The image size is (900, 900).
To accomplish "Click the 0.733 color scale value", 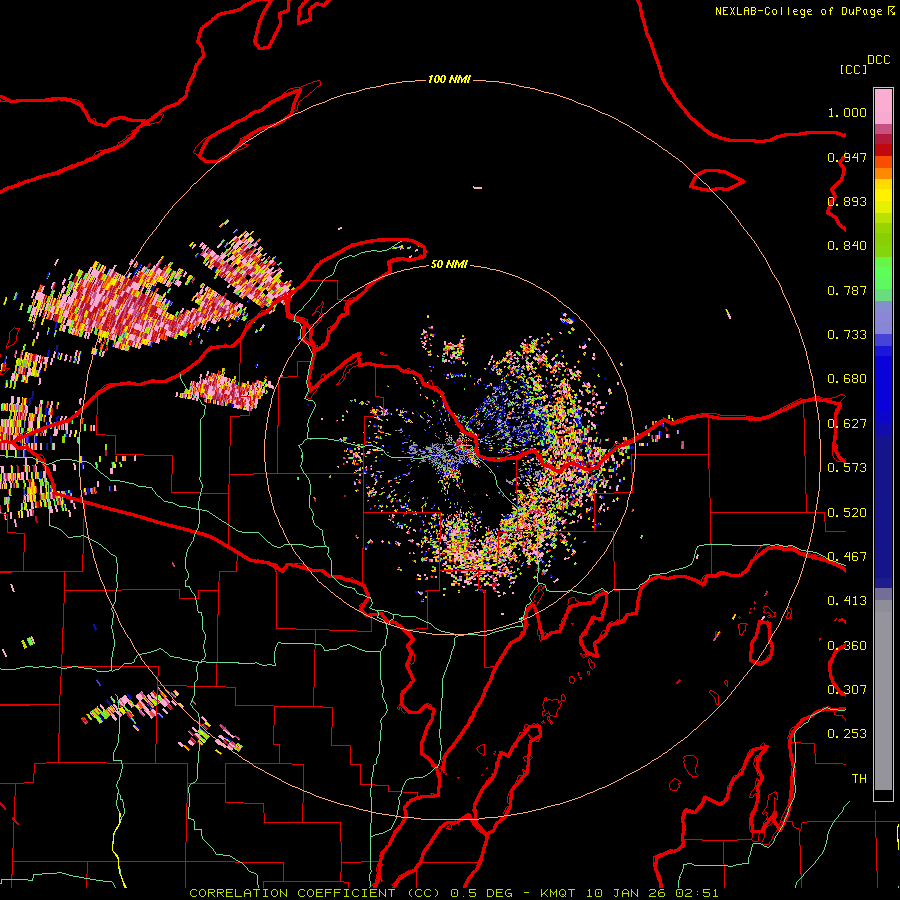I will (x=847, y=335).
